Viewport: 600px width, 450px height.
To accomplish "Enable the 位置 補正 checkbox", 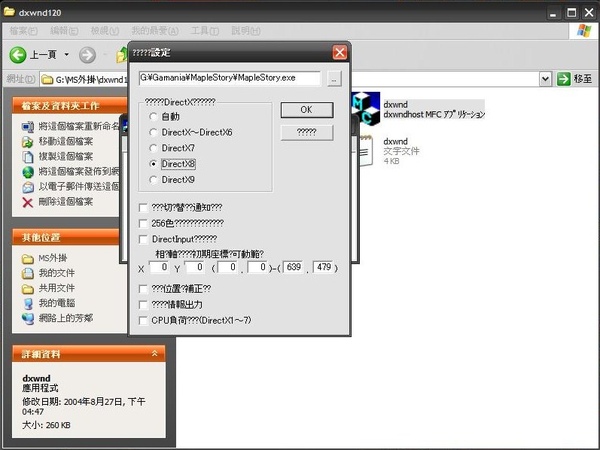I will 143,289.
